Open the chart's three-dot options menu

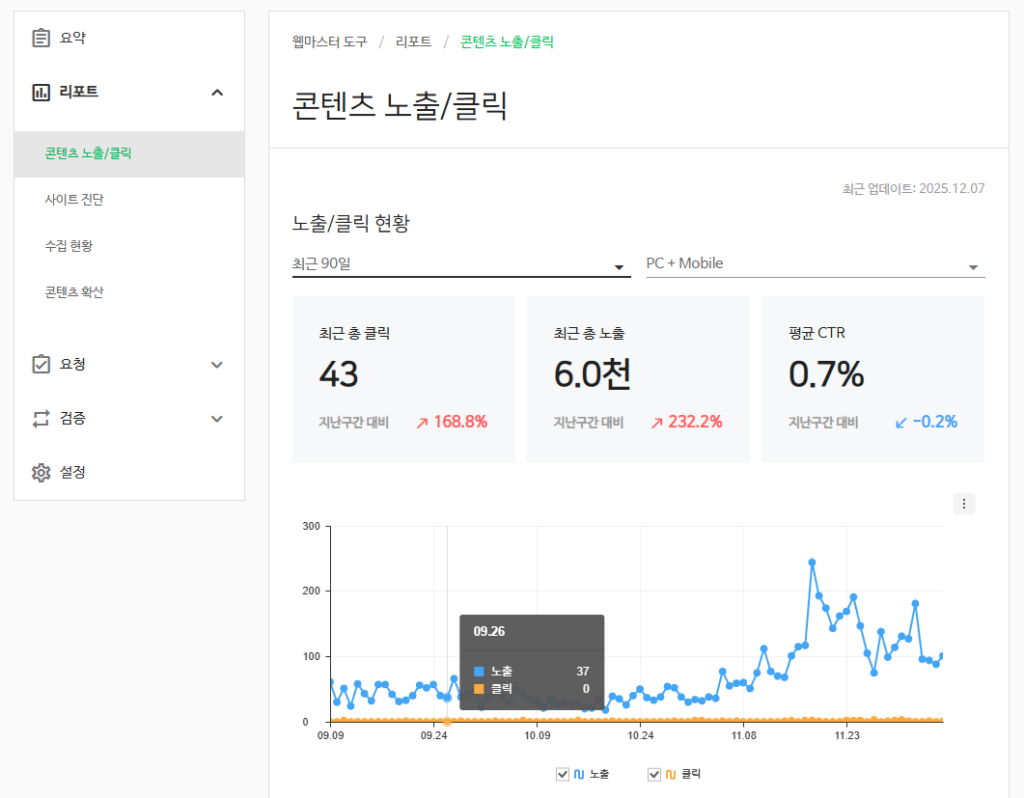click(x=964, y=504)
